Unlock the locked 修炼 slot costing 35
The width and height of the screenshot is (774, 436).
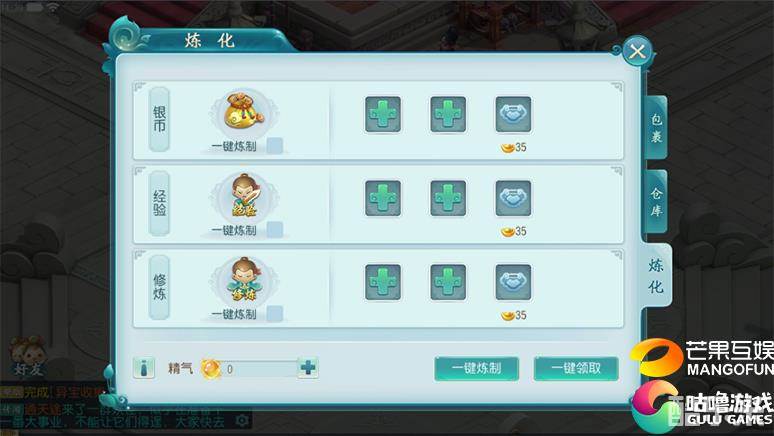click(x=513, y=282)
